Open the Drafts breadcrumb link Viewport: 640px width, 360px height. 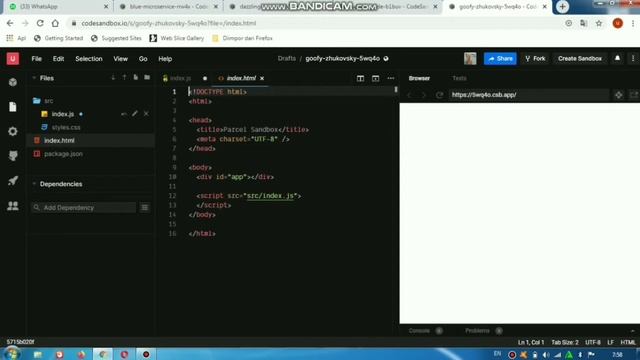pos(287,58)
